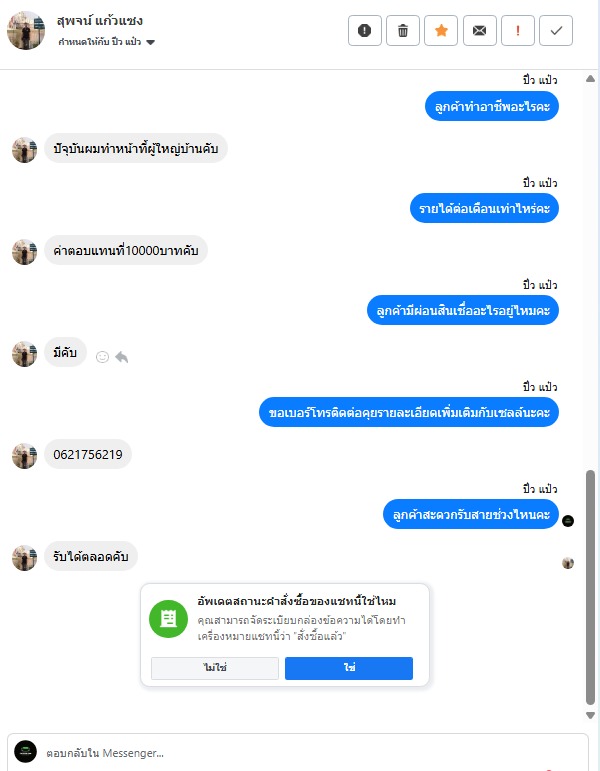Click the customer name สุพจน์ แก้วแซง

point(100,21)
